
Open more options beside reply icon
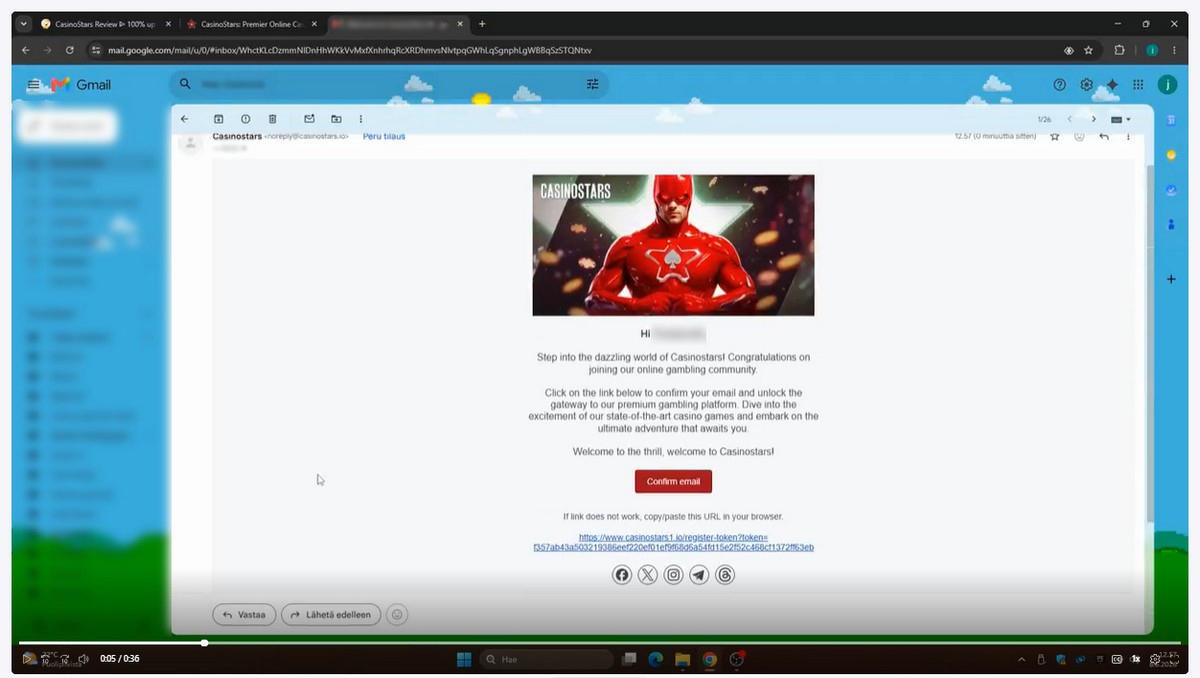point(1128,136)
